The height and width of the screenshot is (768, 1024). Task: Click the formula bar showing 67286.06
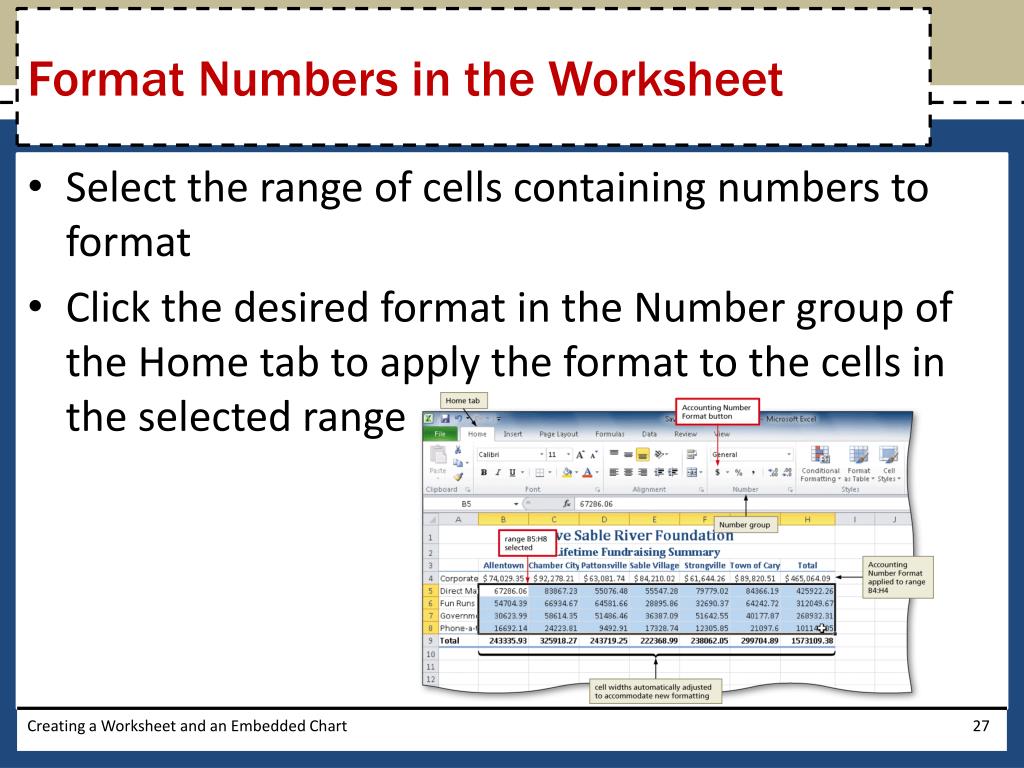tap(741, 504)
